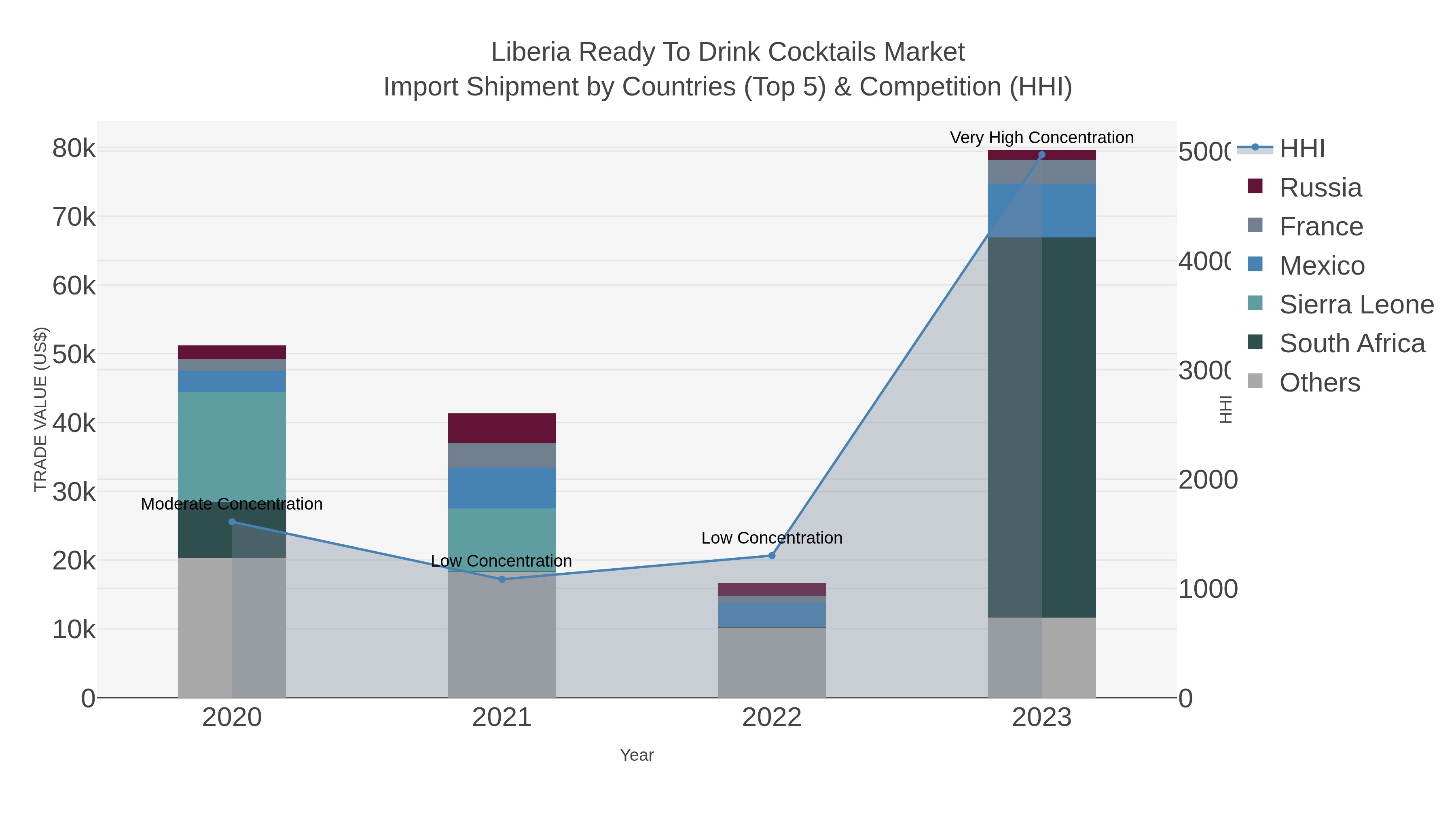
Task: Click the 'Low Concentration' label above 2021
Action: [502, 561]
